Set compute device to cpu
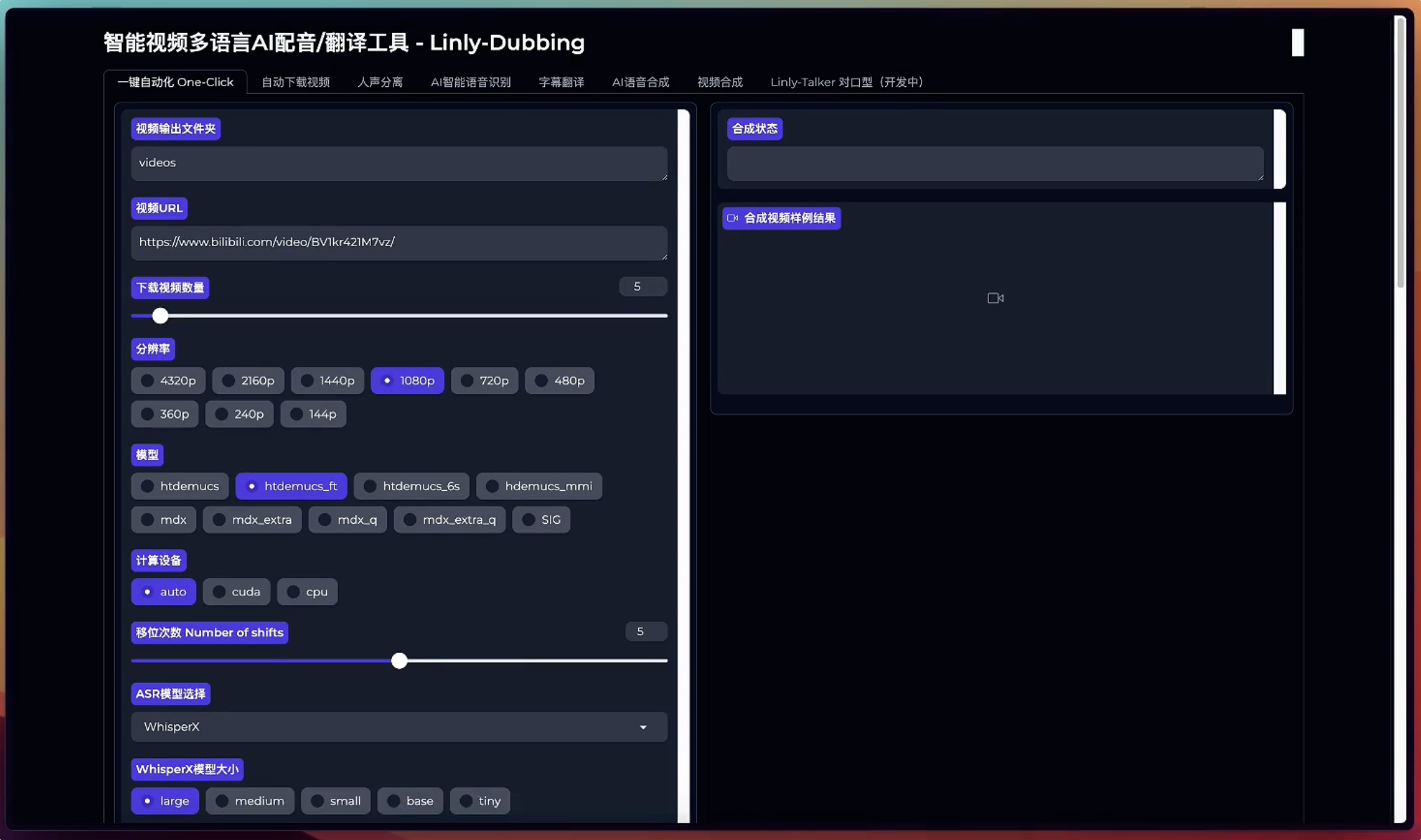This screenshot has height=840, width=1421. point(307,592)
